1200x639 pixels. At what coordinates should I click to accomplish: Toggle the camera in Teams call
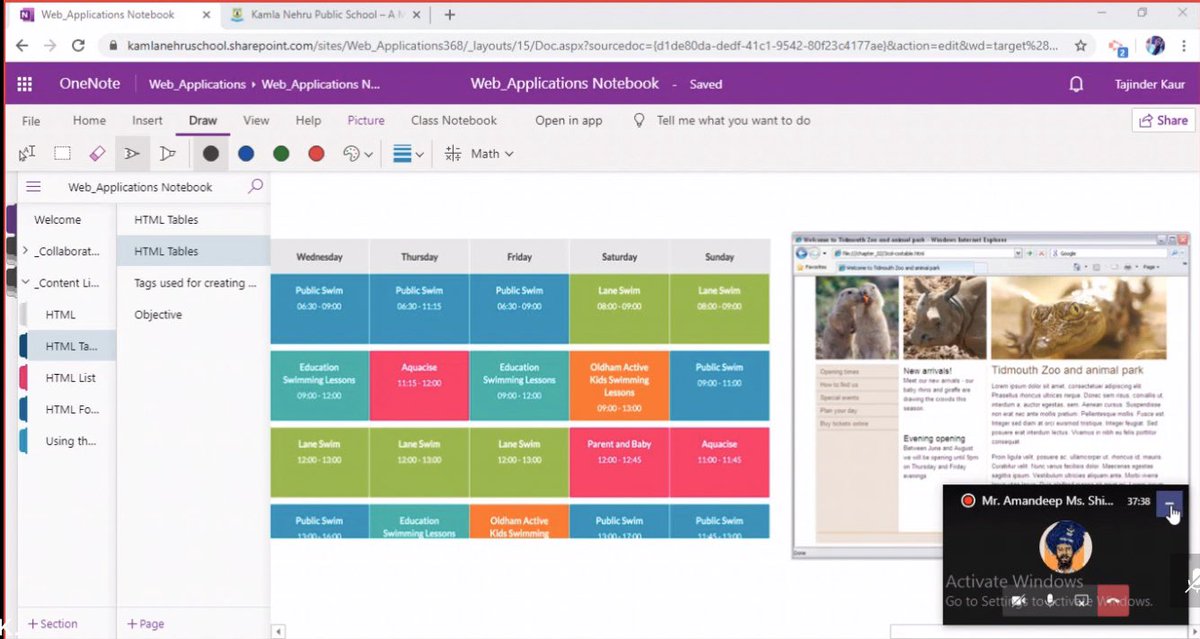[1019, 601]
